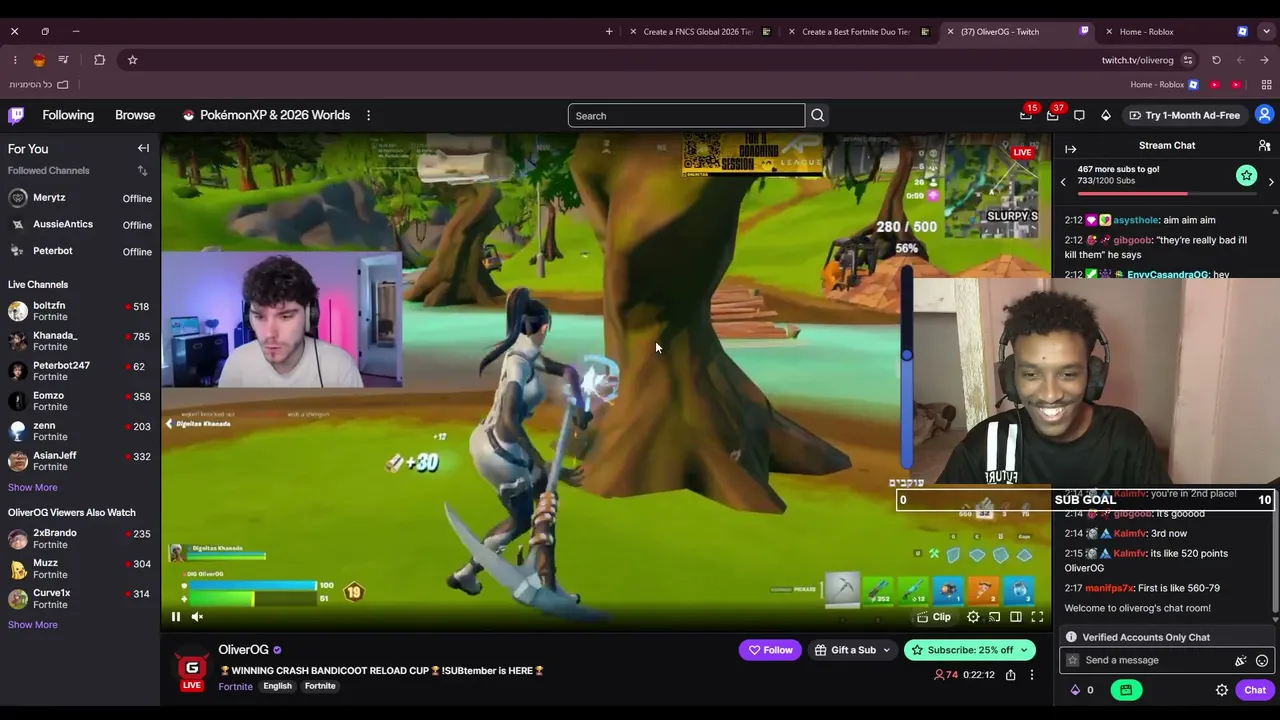Click the green sub goal star icon
The width and height of the screenshot is (1280, 720).
[1246, 176]
